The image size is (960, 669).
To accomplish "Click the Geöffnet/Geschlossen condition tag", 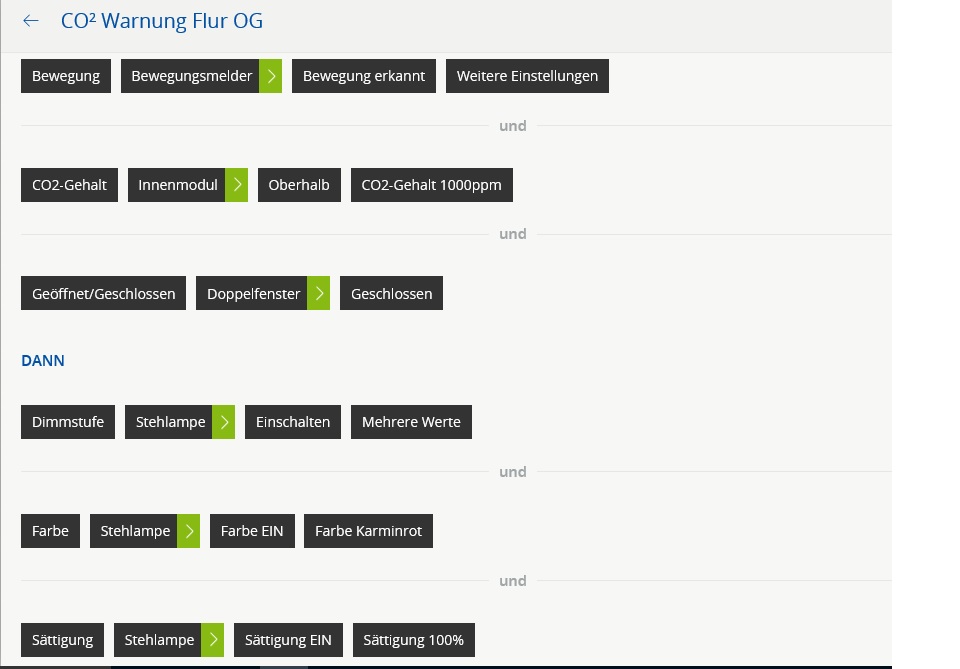I will tap(103, 294).
